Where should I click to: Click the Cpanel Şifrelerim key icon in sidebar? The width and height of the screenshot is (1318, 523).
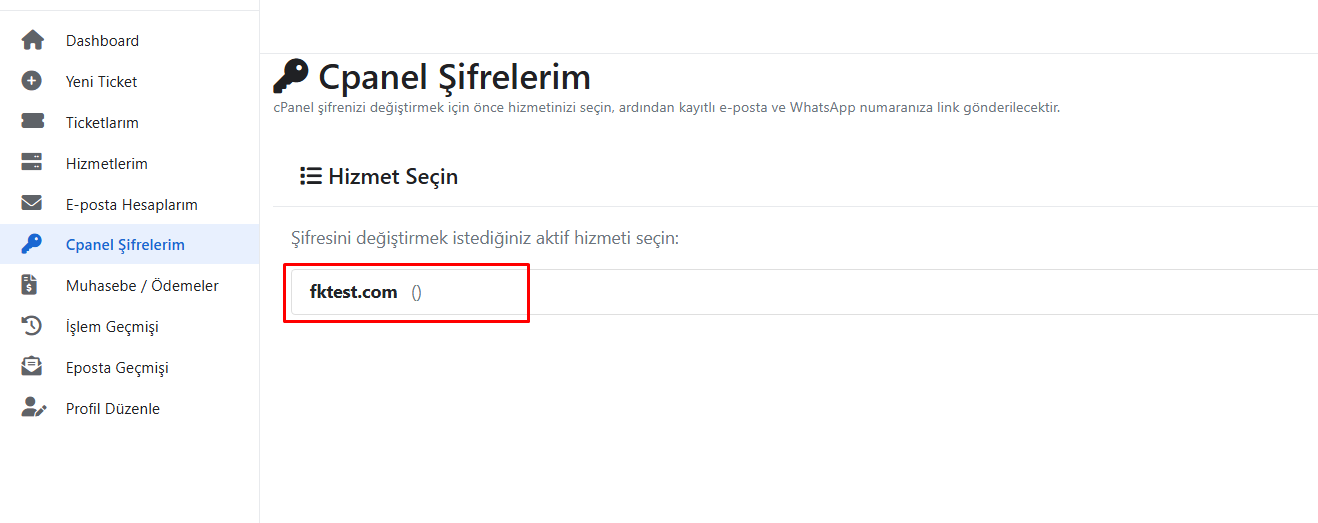[32, 244]
